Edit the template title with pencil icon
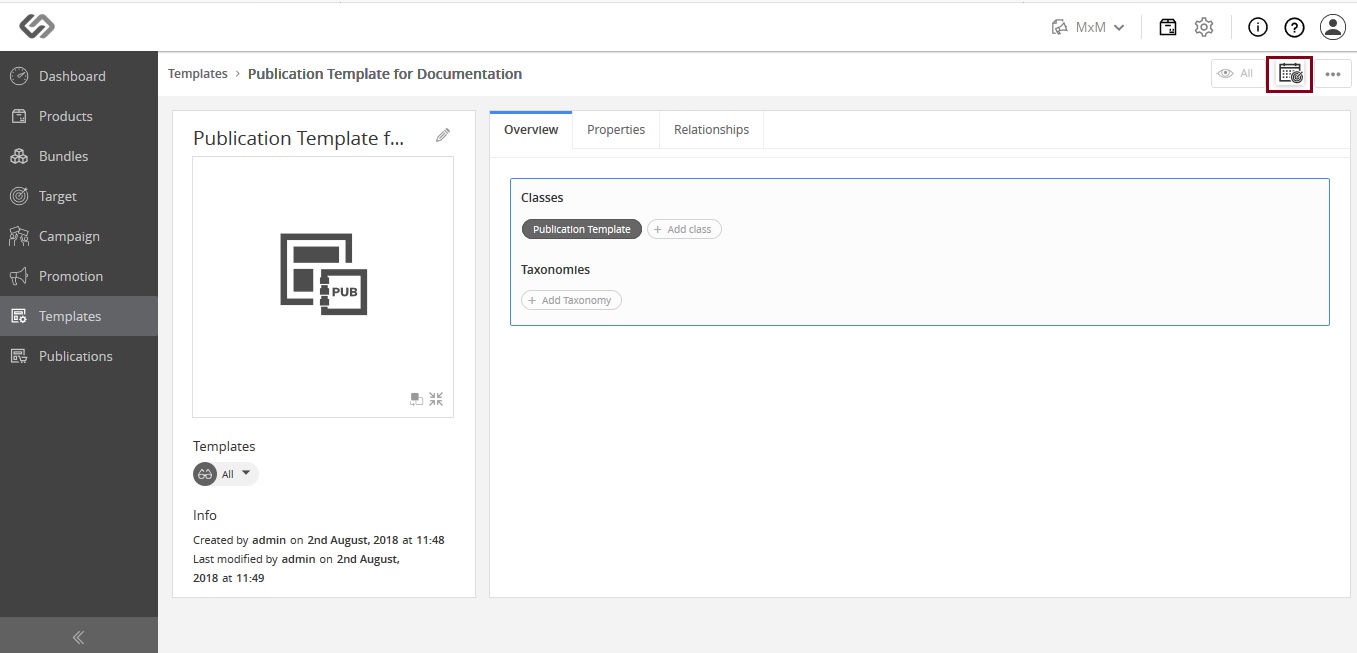The height and width of the screenshot is (653, 1357). click(443, 136)
